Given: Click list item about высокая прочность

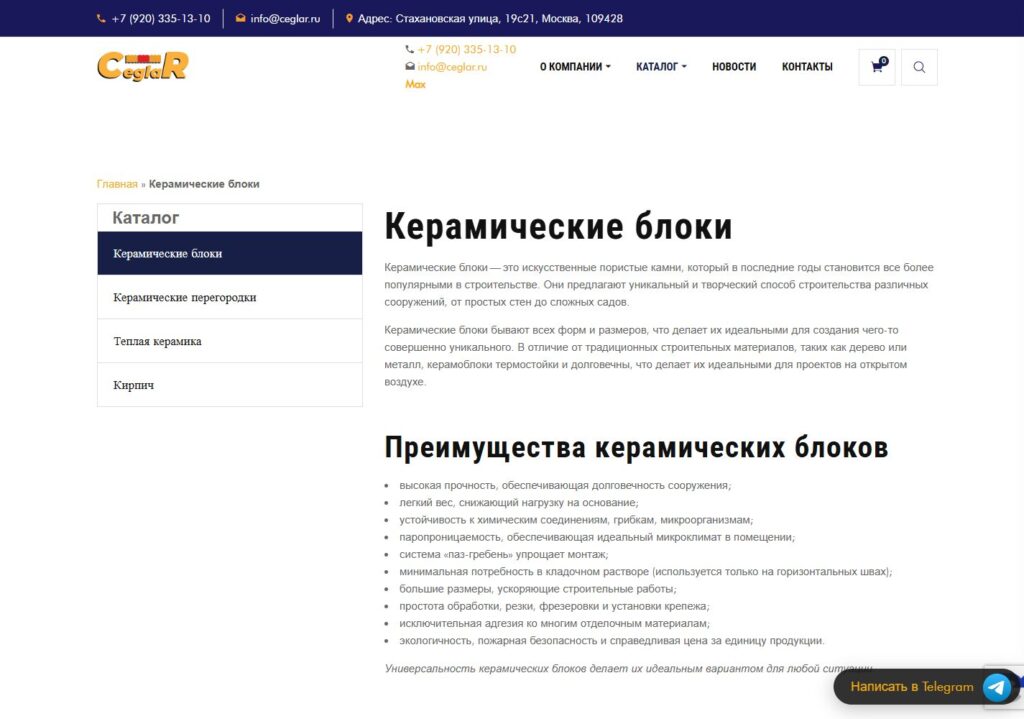Looking at the screenshot, I should click(565, 485).
